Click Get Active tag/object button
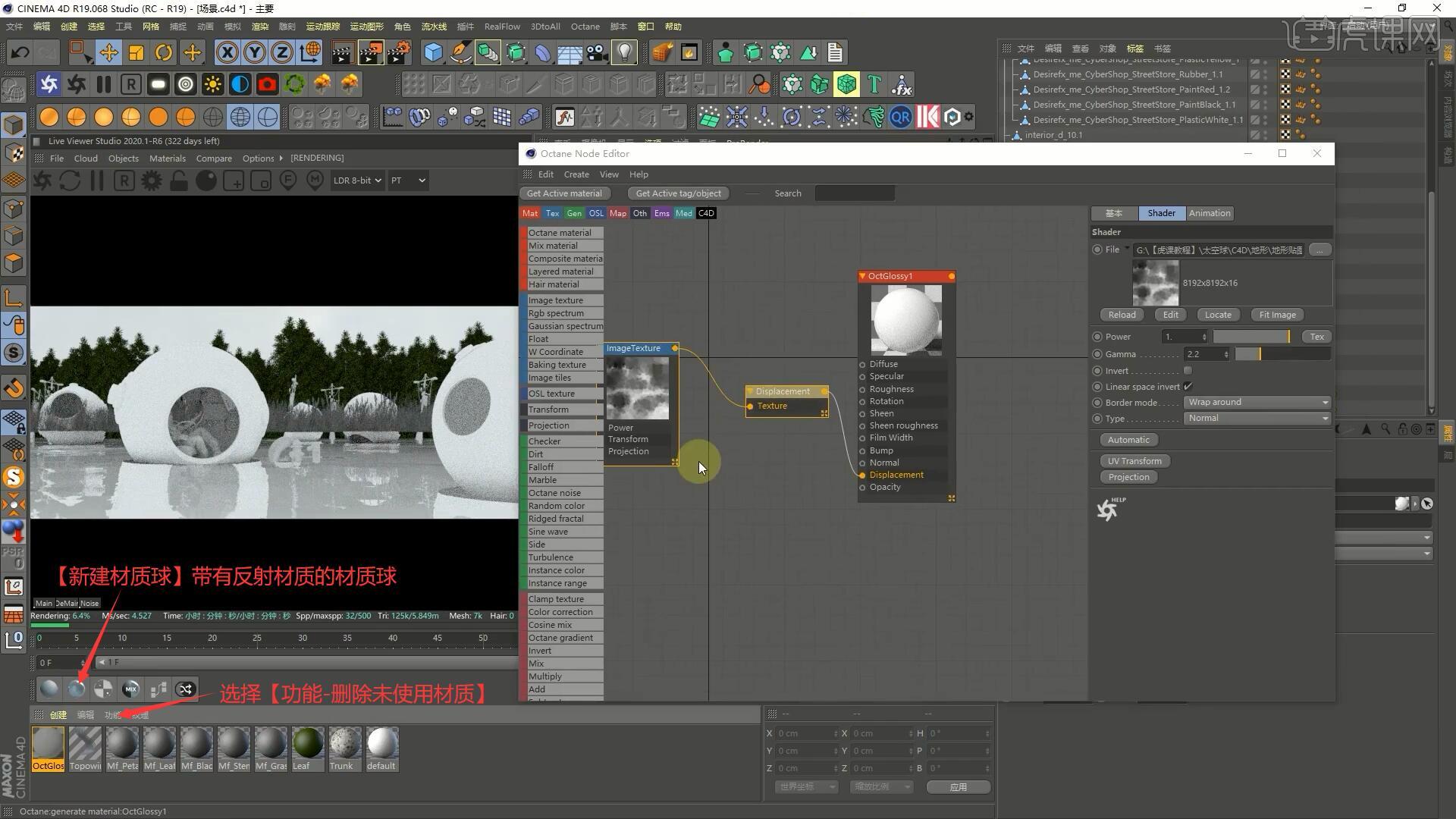The height and width of the screenshot is (819, 1456). 679,193
